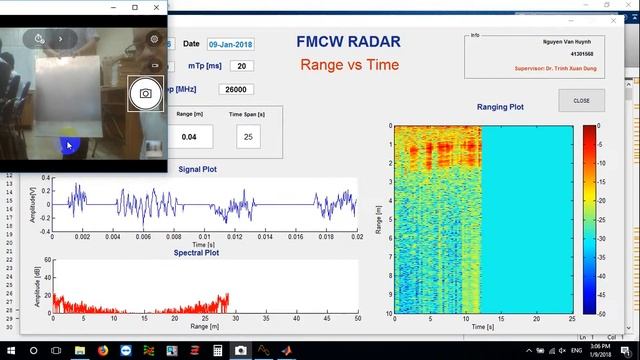Open the Action Center notifications icon
The width and height of the screenshot is (640, 360).
625,351
